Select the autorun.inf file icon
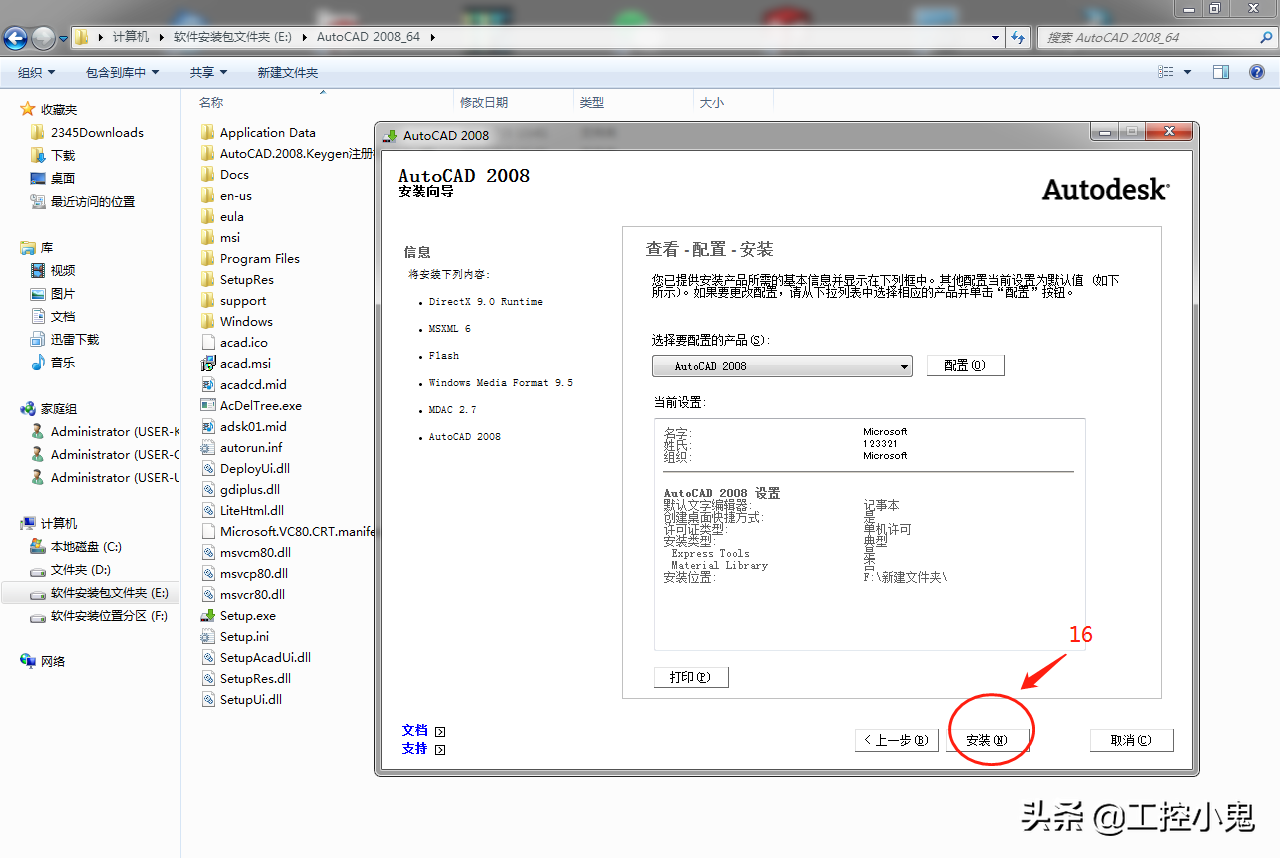The width and height of the screenshot is (1280, 858). click(208, 448)
